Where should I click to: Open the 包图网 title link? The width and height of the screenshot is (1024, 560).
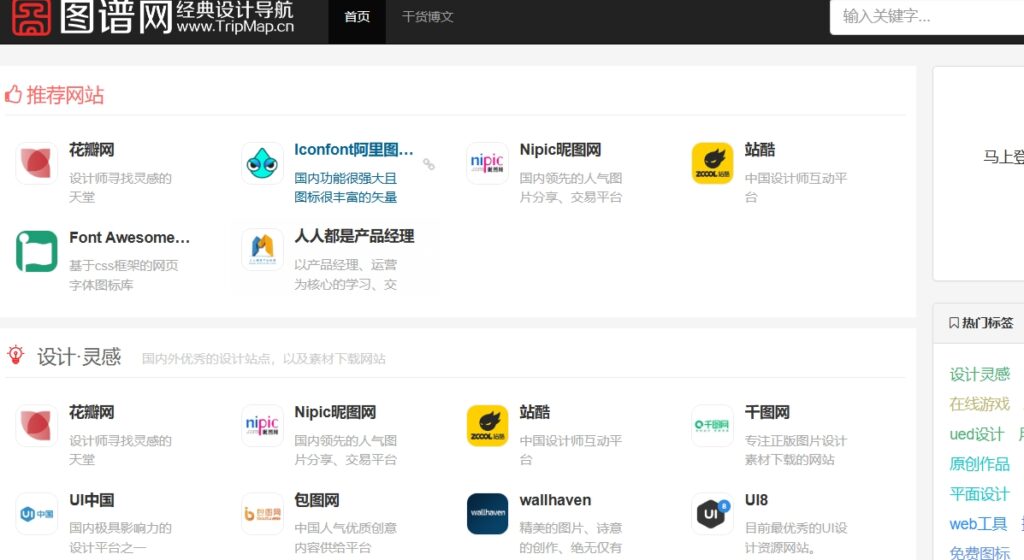pos(317,500)
